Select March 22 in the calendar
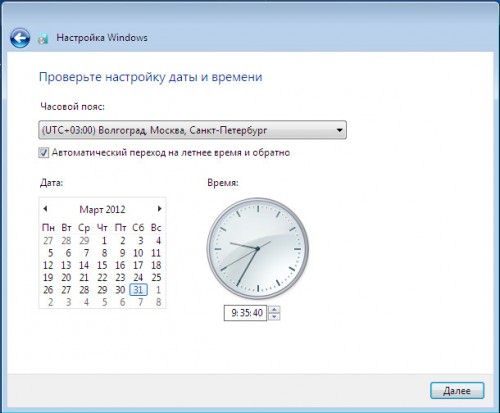 point(102,278)
